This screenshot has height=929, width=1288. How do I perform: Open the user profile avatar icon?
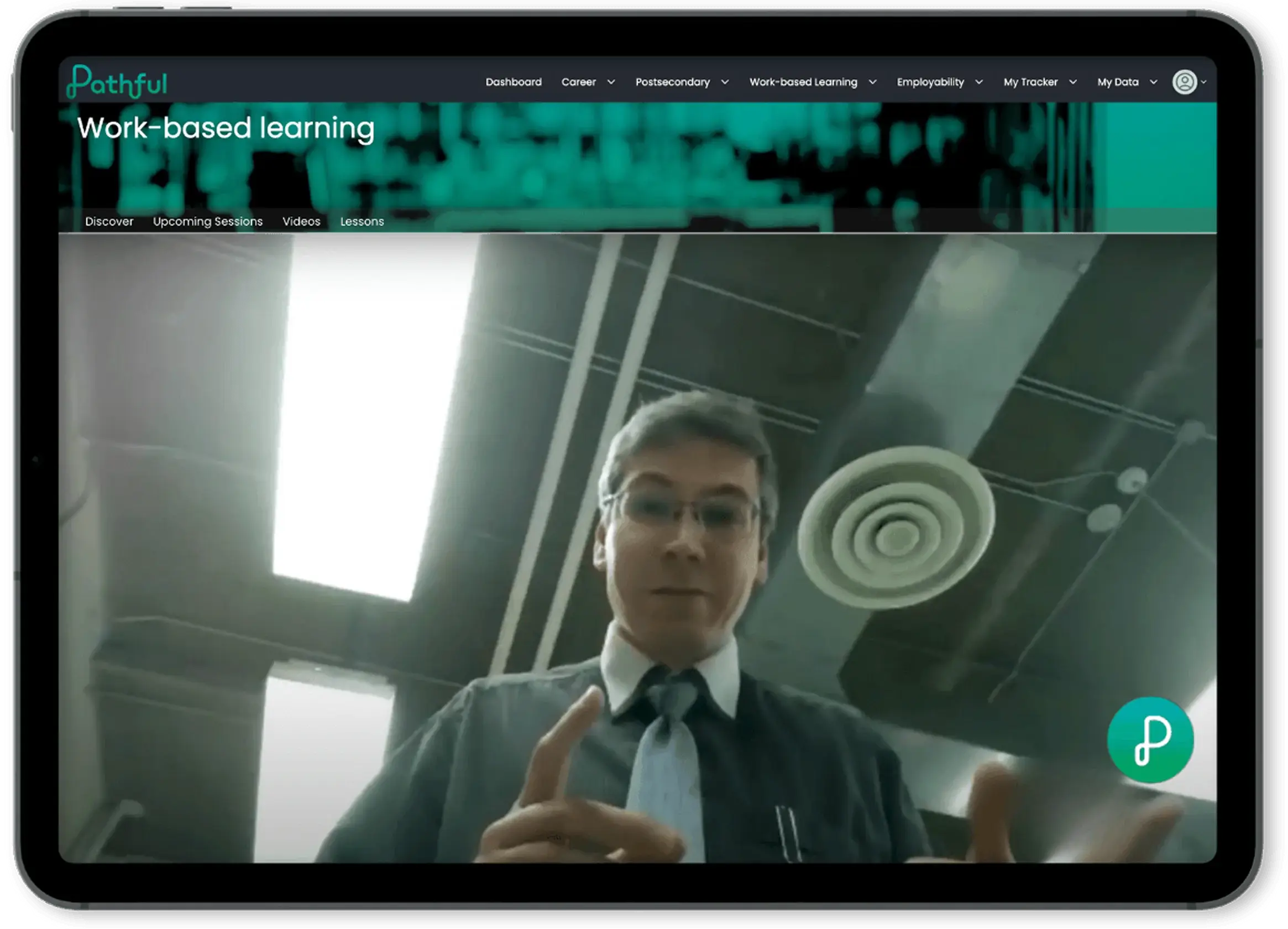coord(1185,82)
